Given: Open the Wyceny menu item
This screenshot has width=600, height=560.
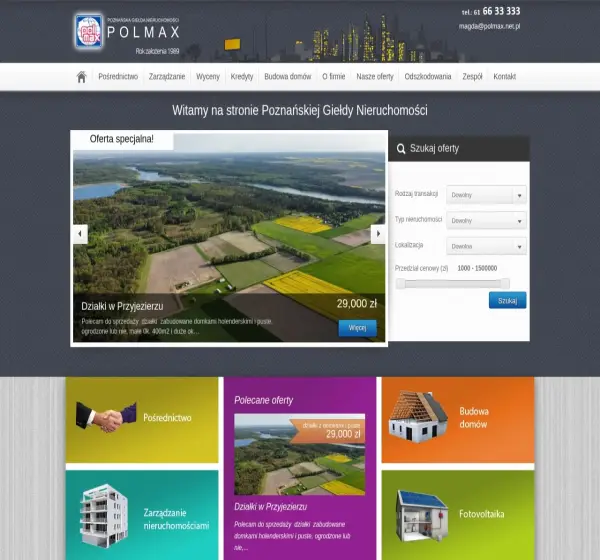Looking at the screenshot, I should pos(208,77).
